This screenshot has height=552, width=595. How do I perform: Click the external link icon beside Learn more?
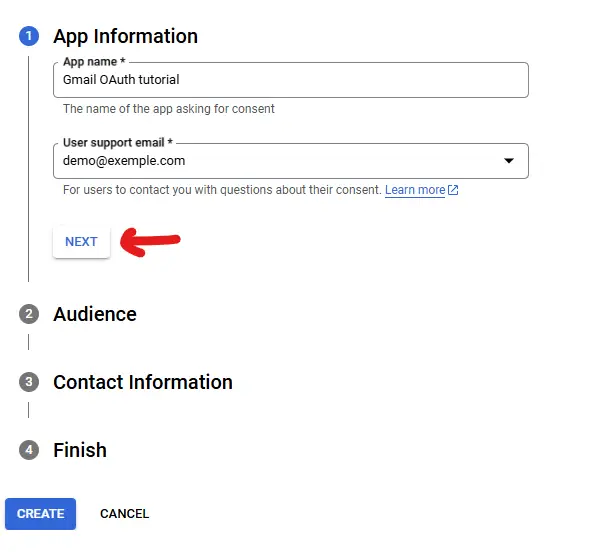point(453,190)
